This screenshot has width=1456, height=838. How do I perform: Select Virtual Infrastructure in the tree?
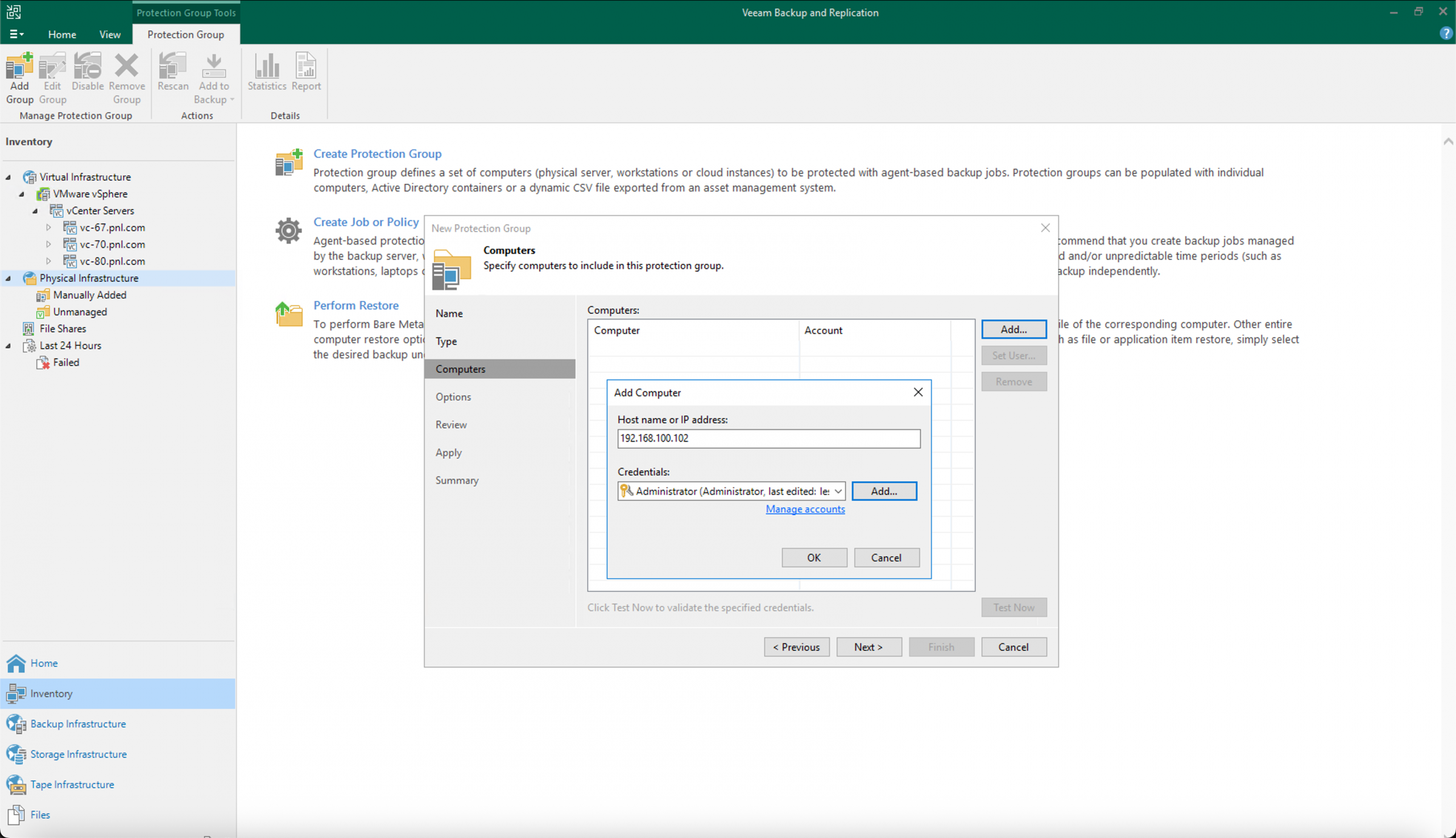[85, 177]
